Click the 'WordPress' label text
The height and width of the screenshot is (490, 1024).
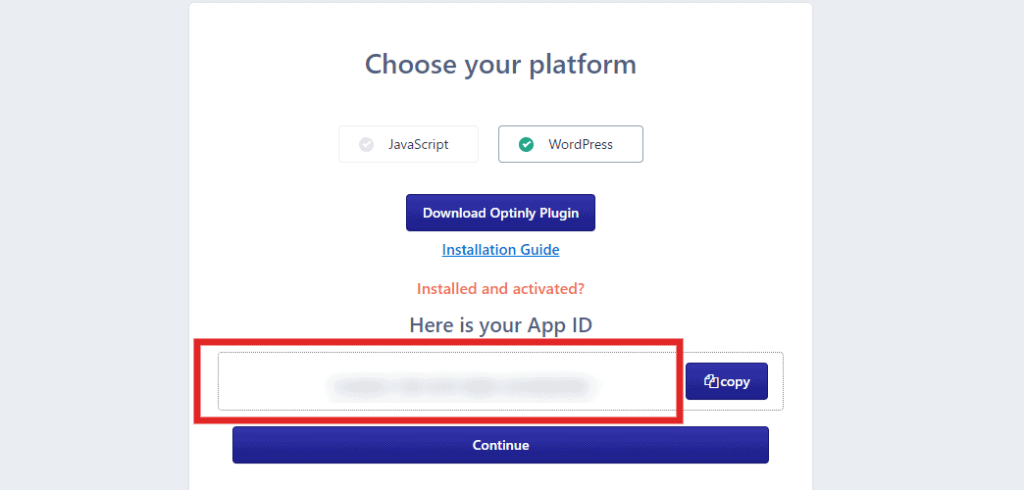[x=581, y=144]
